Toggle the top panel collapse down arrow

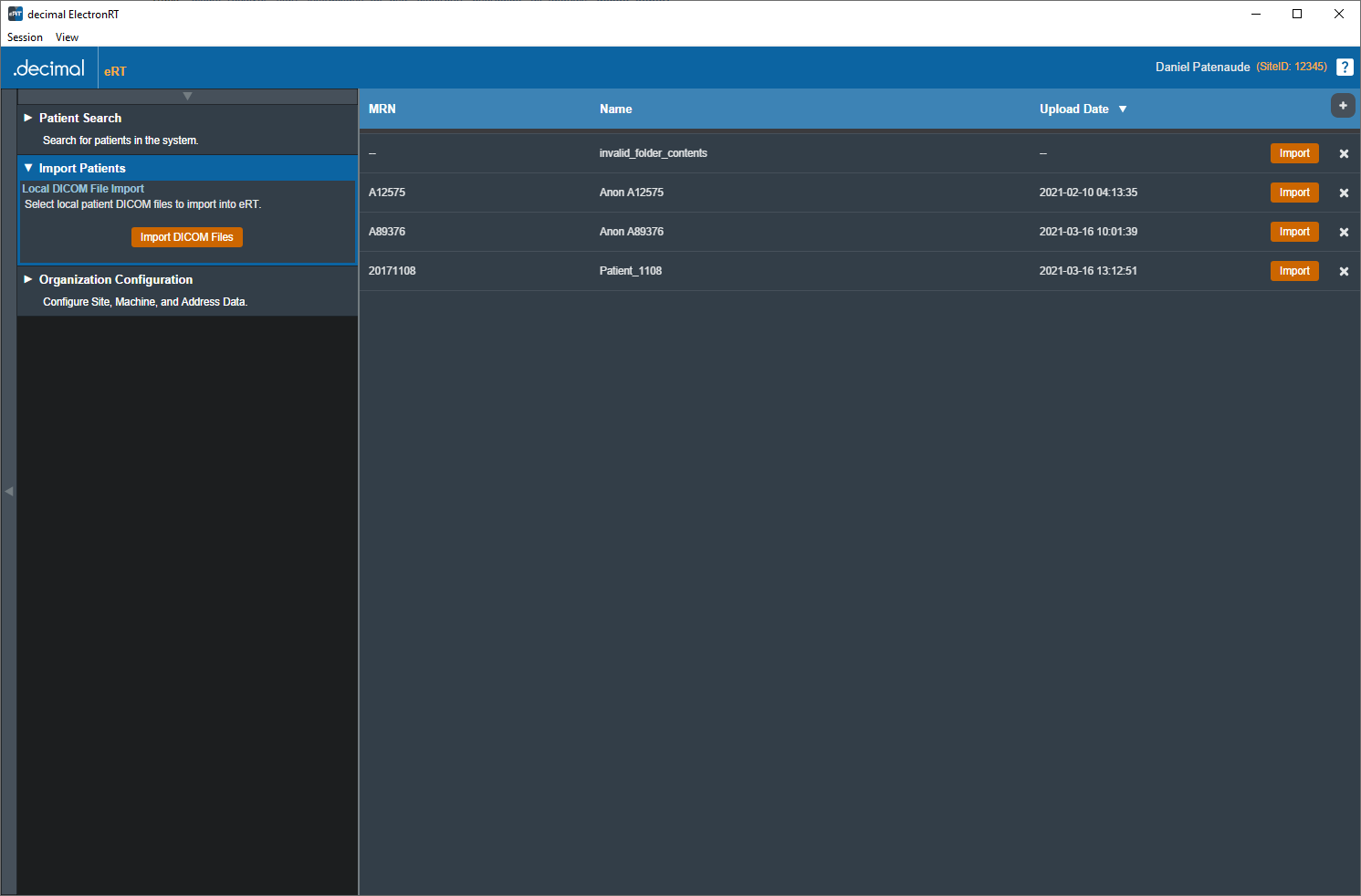click(187, 96)
